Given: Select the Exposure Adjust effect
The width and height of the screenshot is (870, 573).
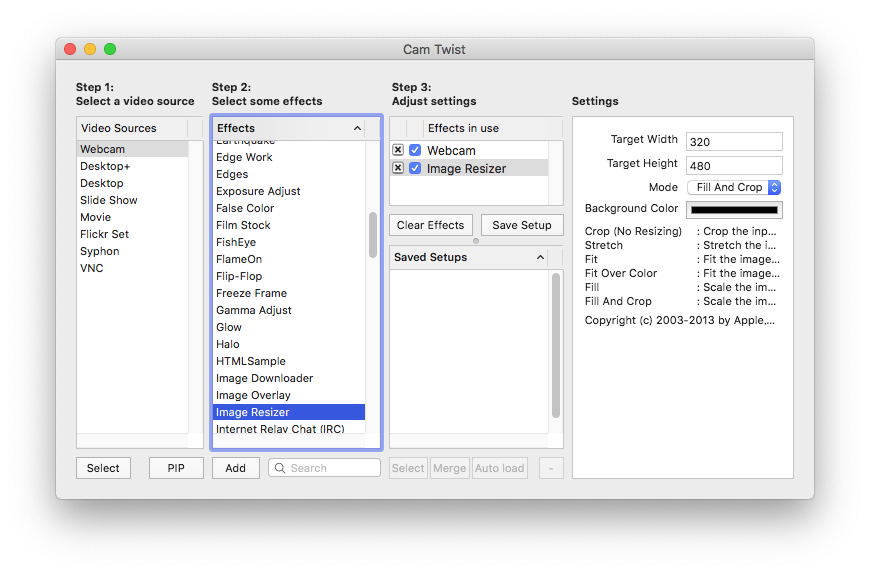Looking at the screenshot, I should 289,191.
